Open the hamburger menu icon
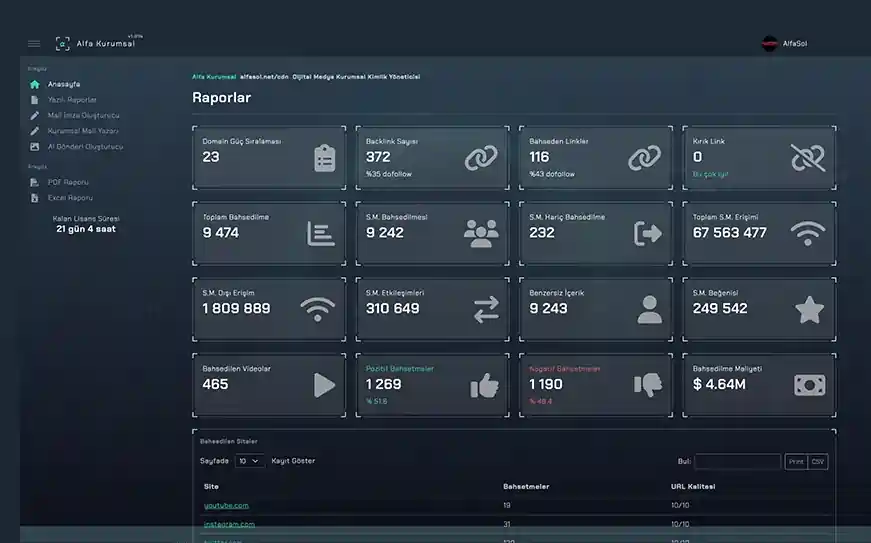The image size is (871, 543). 34,43
